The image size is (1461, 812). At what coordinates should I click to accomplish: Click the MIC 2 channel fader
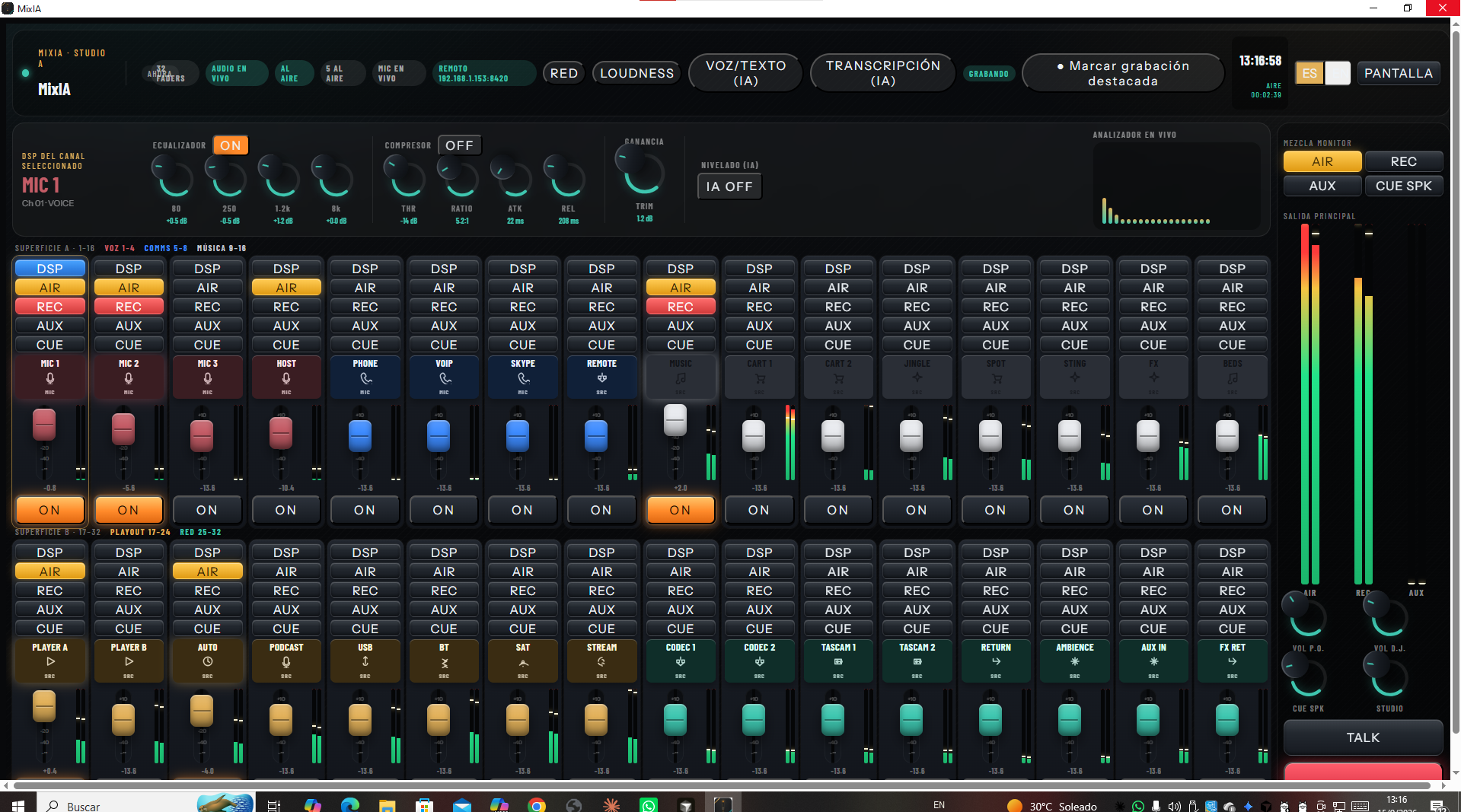point(123,429)
